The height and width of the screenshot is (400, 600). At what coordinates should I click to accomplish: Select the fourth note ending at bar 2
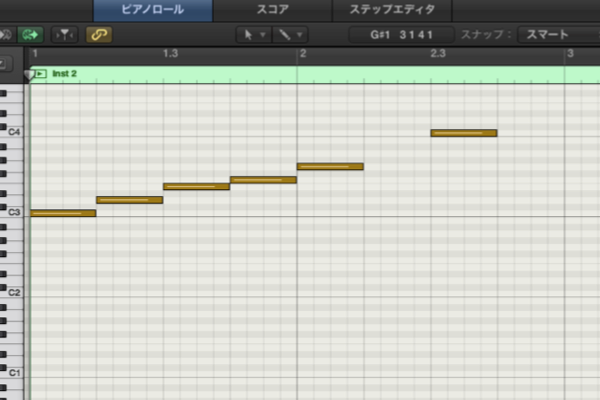click(263, 180)
